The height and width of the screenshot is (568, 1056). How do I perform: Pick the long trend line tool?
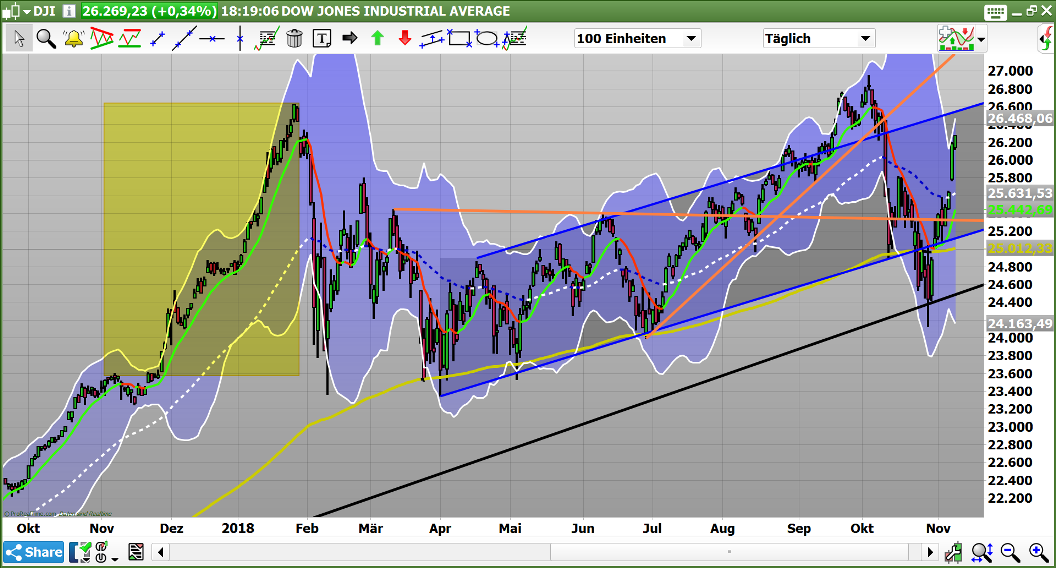(x=184, y=38)
